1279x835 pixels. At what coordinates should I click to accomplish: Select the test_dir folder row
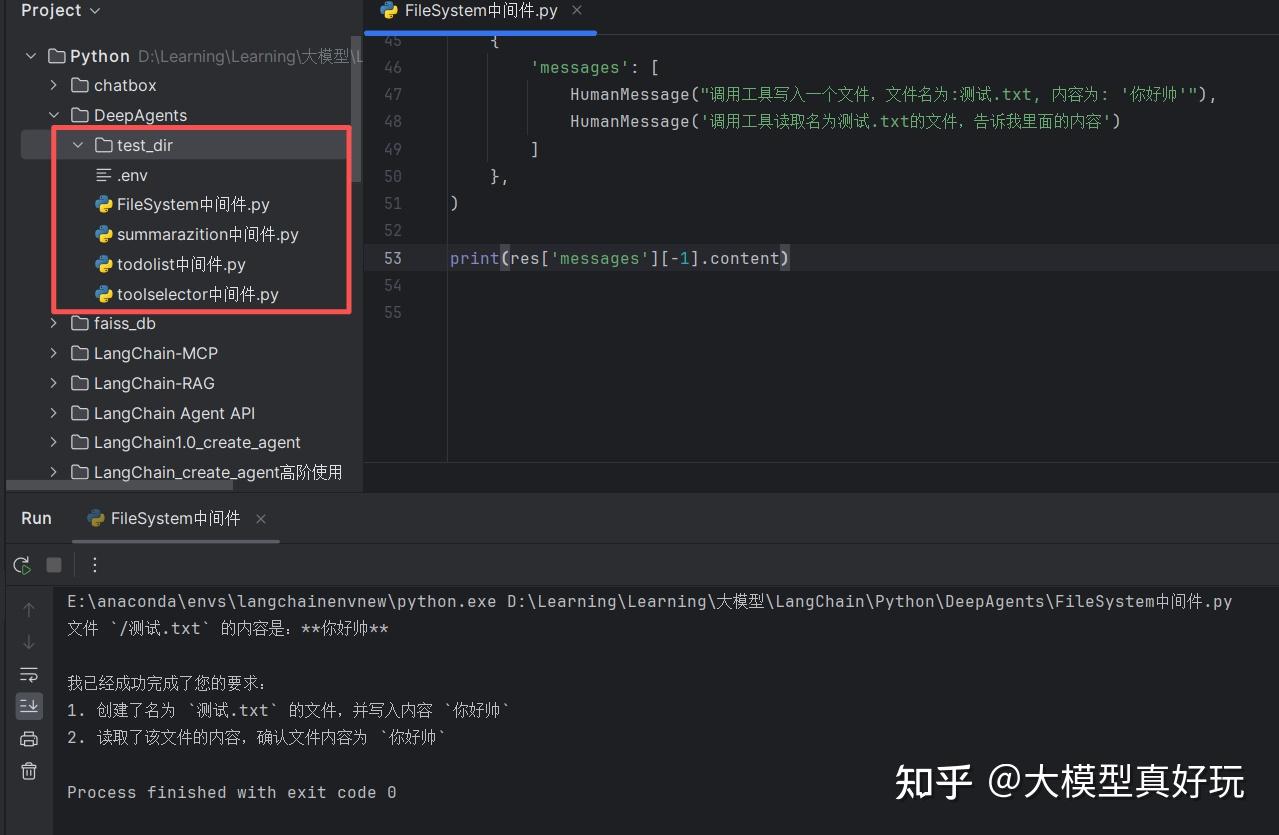pos(186,146)
